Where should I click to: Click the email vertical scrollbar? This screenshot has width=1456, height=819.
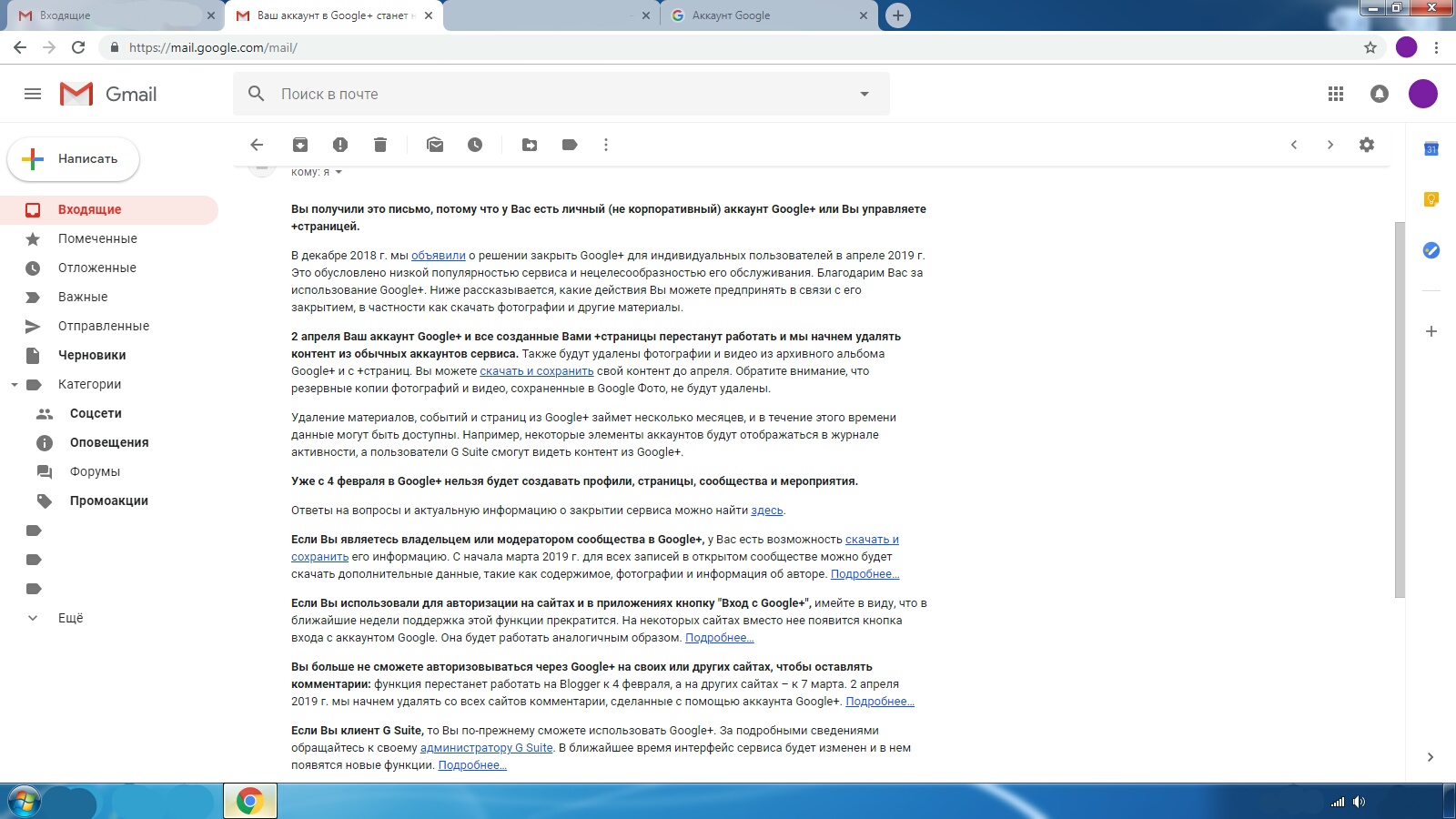1400,409
